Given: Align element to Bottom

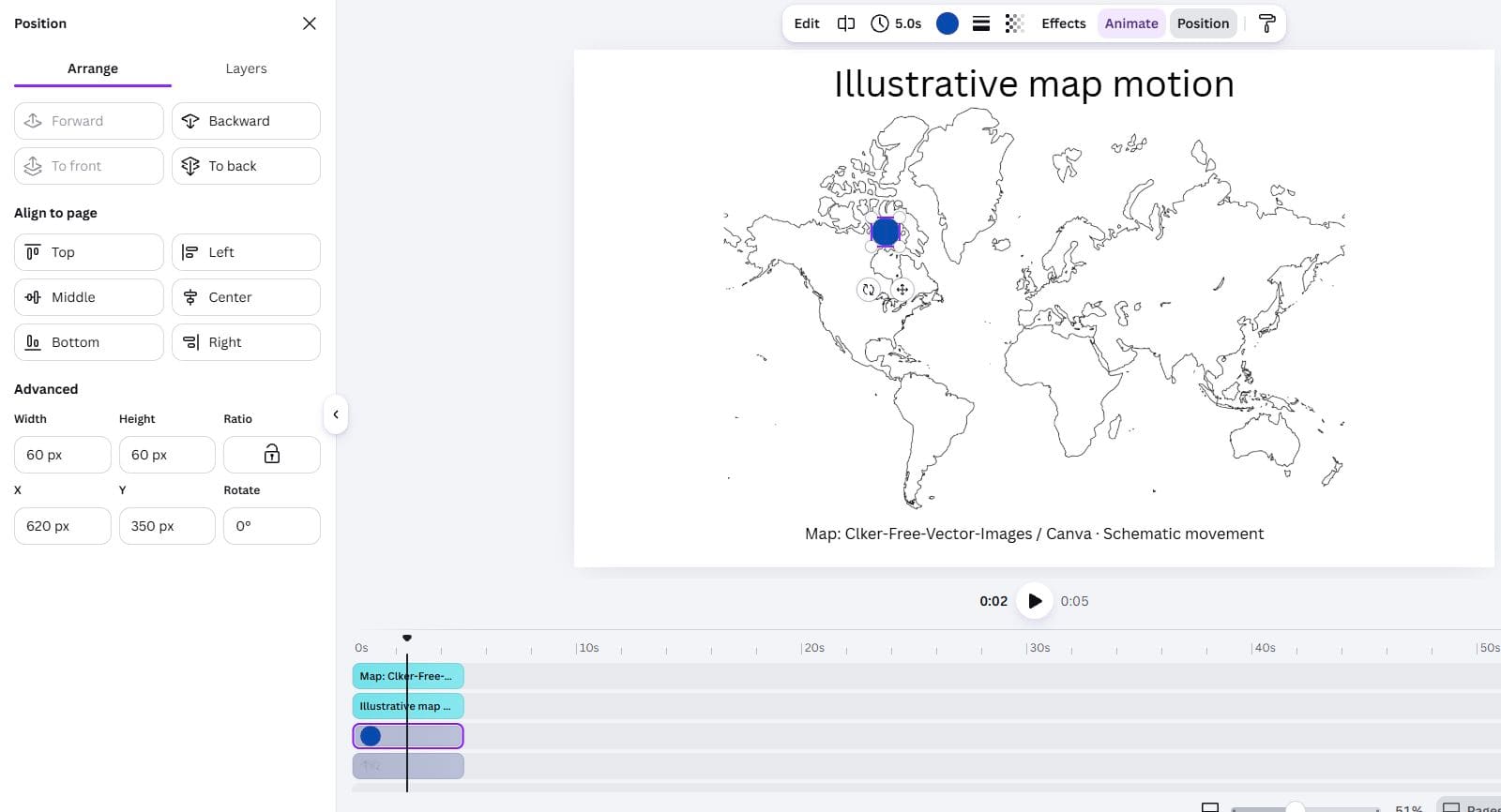Looking at the screenshot, I should [x=89, y=342].
